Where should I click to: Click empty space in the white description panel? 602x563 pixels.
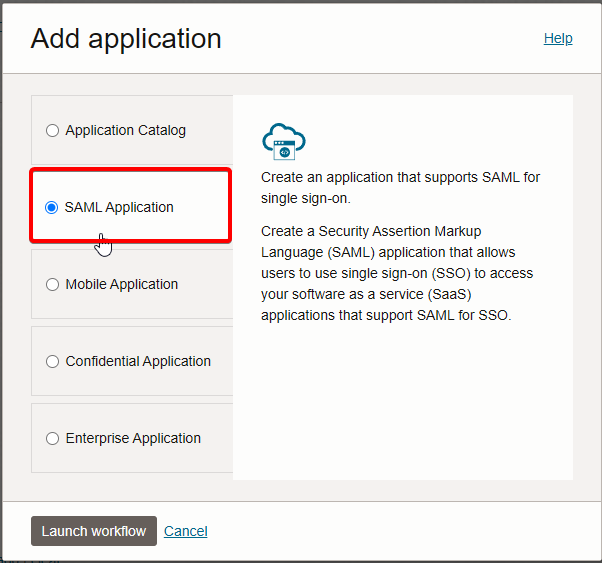[x=402, y=403]
